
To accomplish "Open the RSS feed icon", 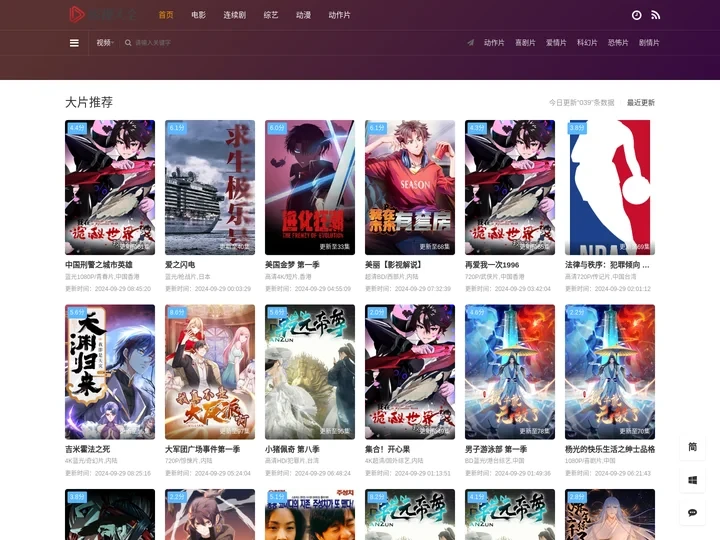I will [x=656, y=15].
